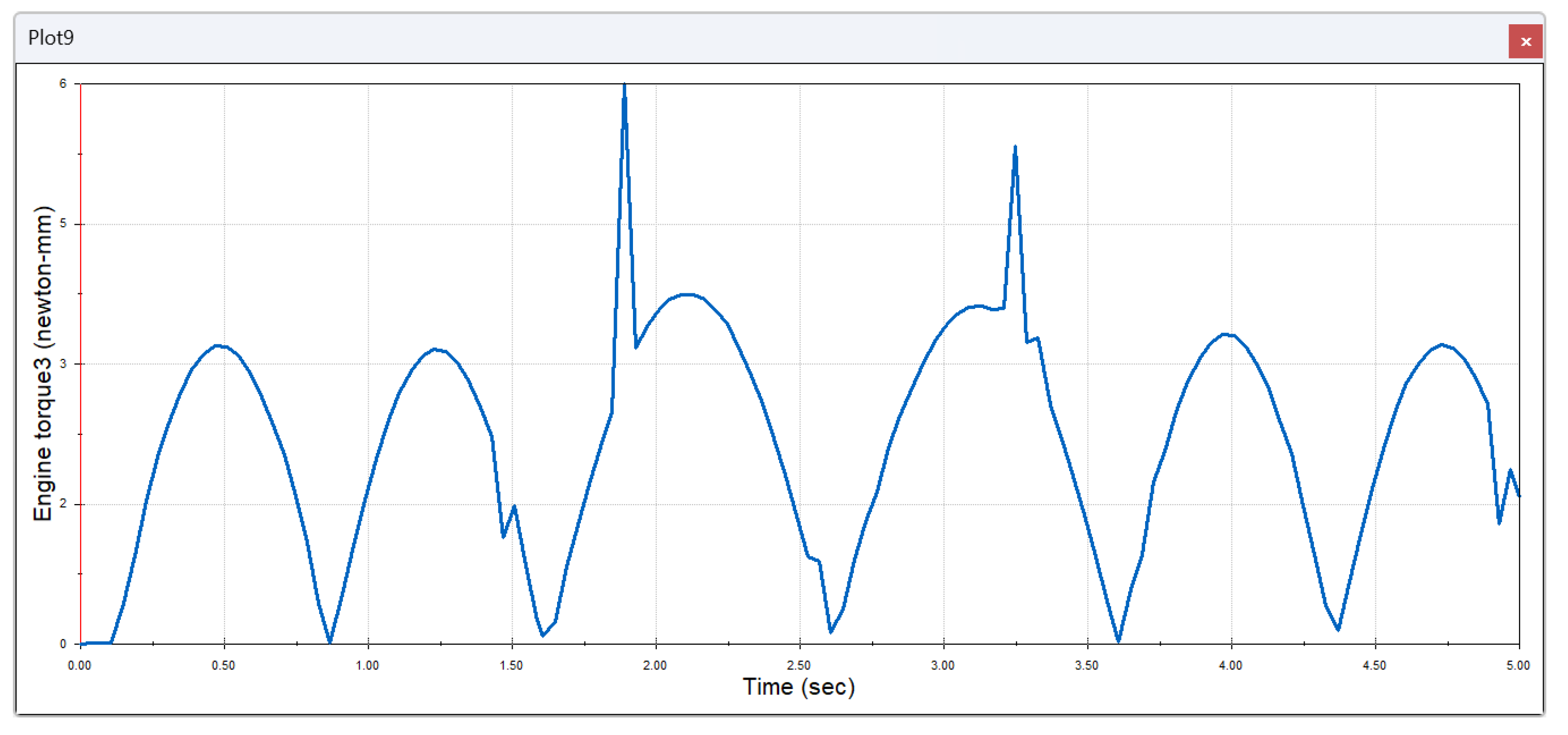Screen dimensions: 1568x735
Task: Click x-axis tick label 2.50
Action: pyautogui.click(x=799, y=666)
